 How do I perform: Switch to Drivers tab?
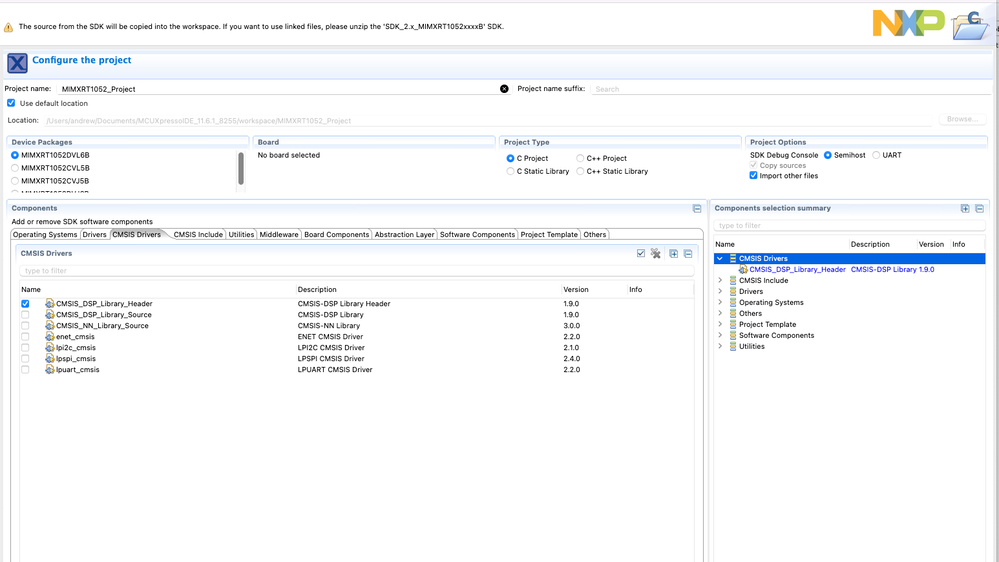(94, 234)
